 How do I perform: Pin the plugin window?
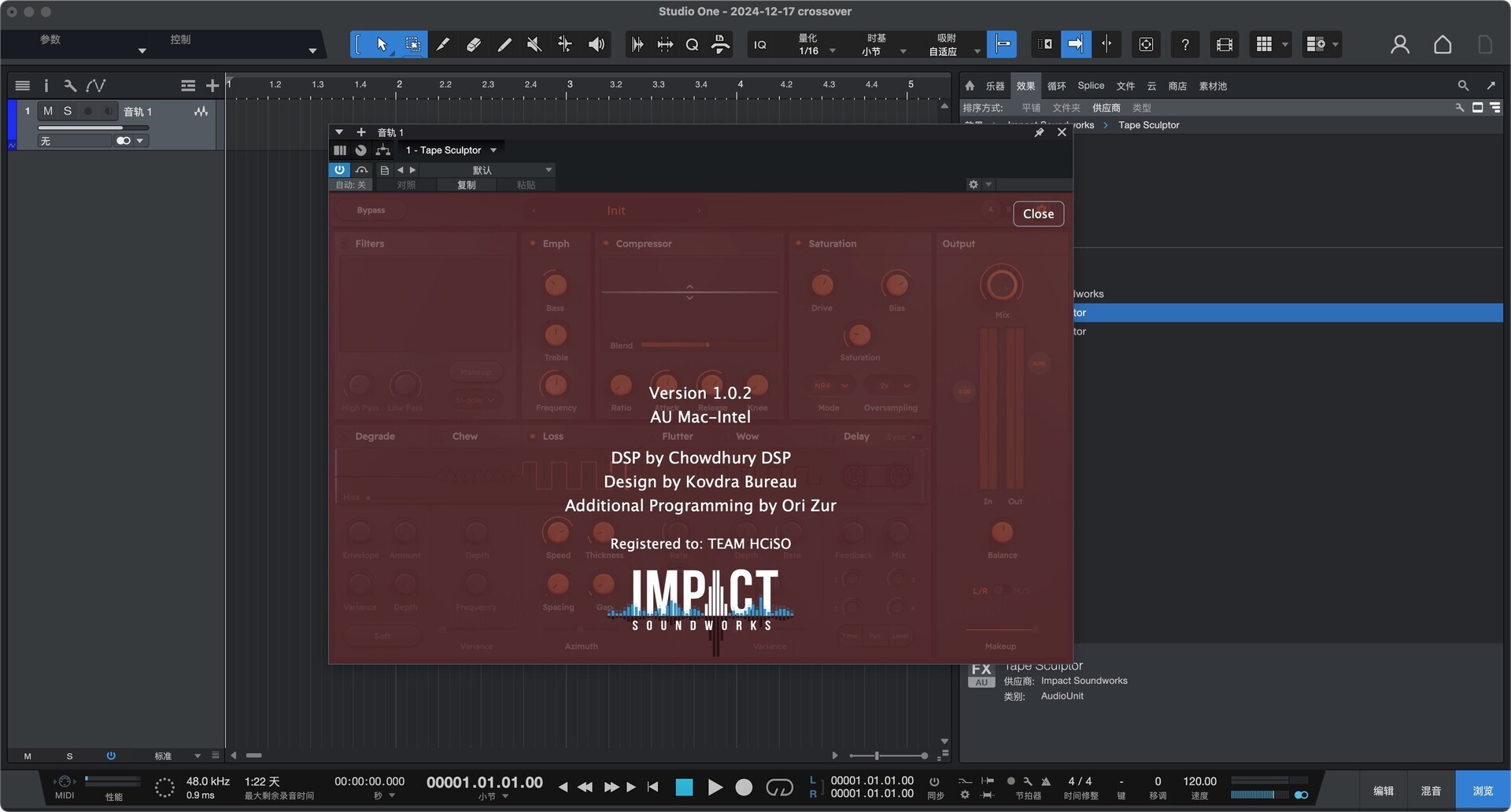point(1039,132)
